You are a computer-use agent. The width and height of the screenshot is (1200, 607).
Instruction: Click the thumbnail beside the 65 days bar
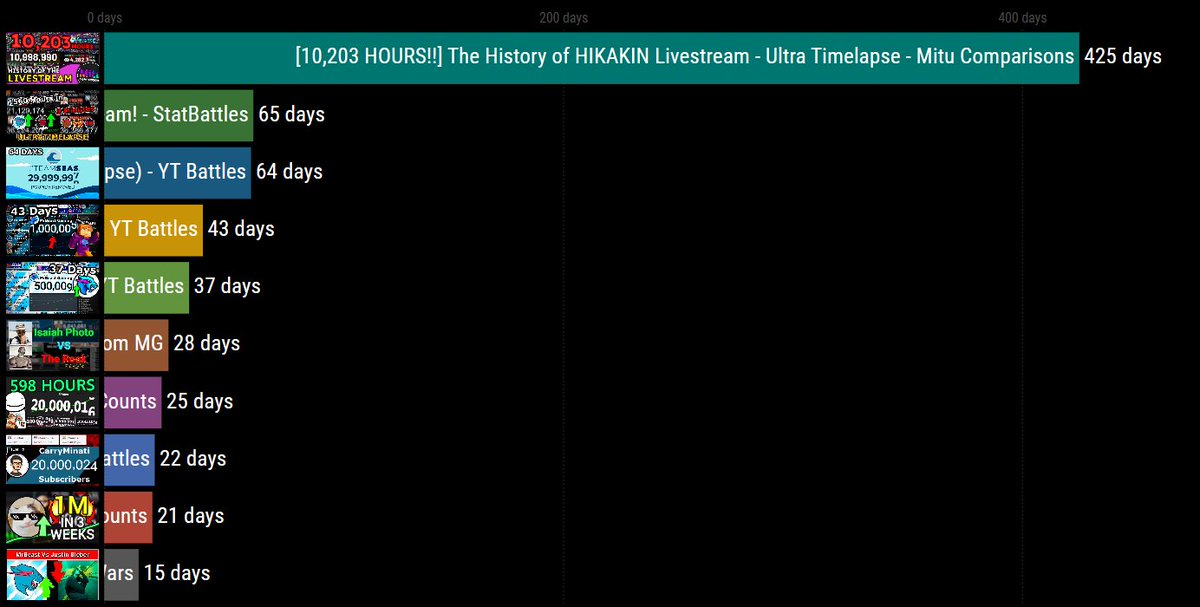[53, 114]
